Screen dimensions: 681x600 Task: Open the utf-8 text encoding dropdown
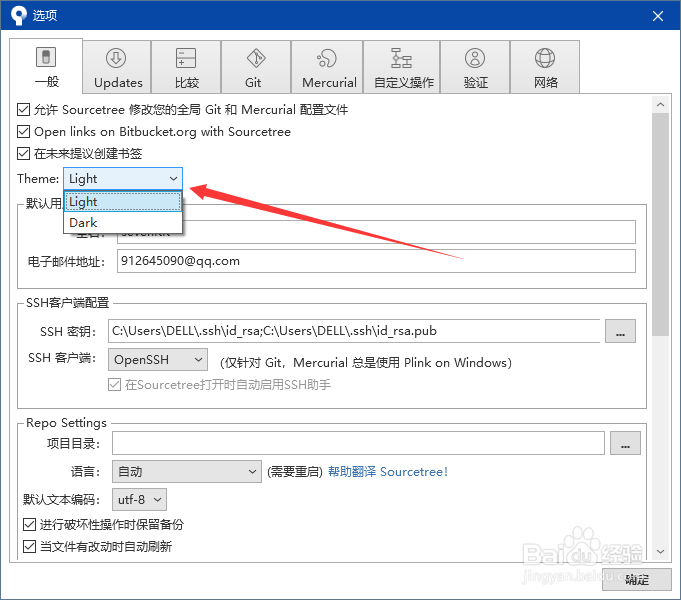[139, 500]
